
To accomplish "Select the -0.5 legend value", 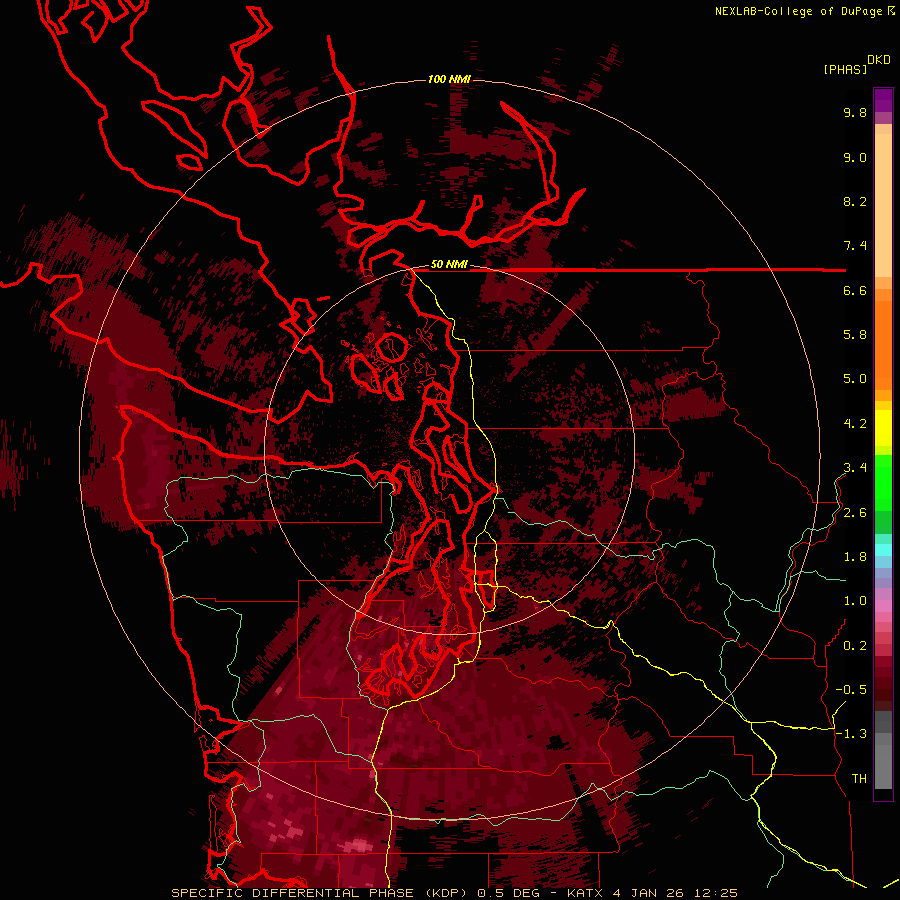I will [x=851, y=690].
